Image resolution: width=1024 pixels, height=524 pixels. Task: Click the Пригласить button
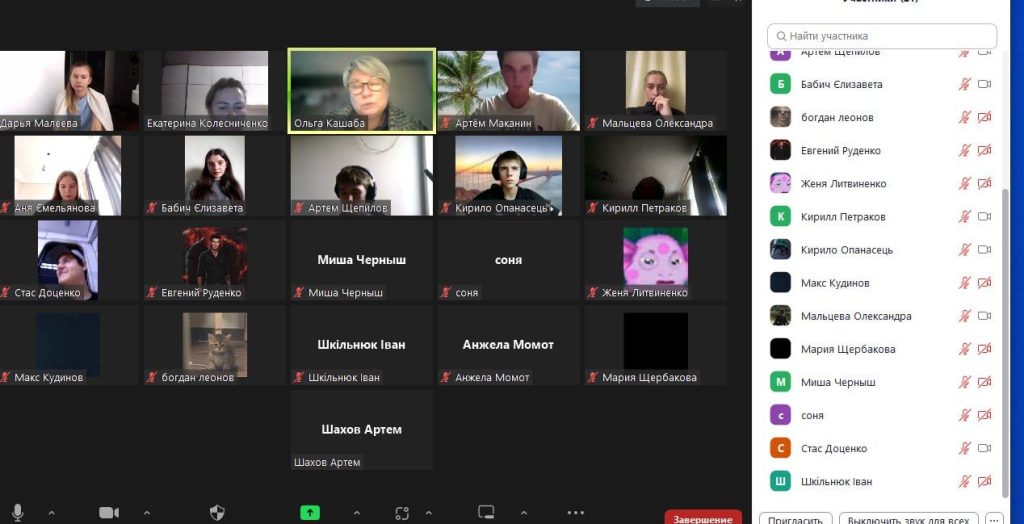click(x=795, y=519)
